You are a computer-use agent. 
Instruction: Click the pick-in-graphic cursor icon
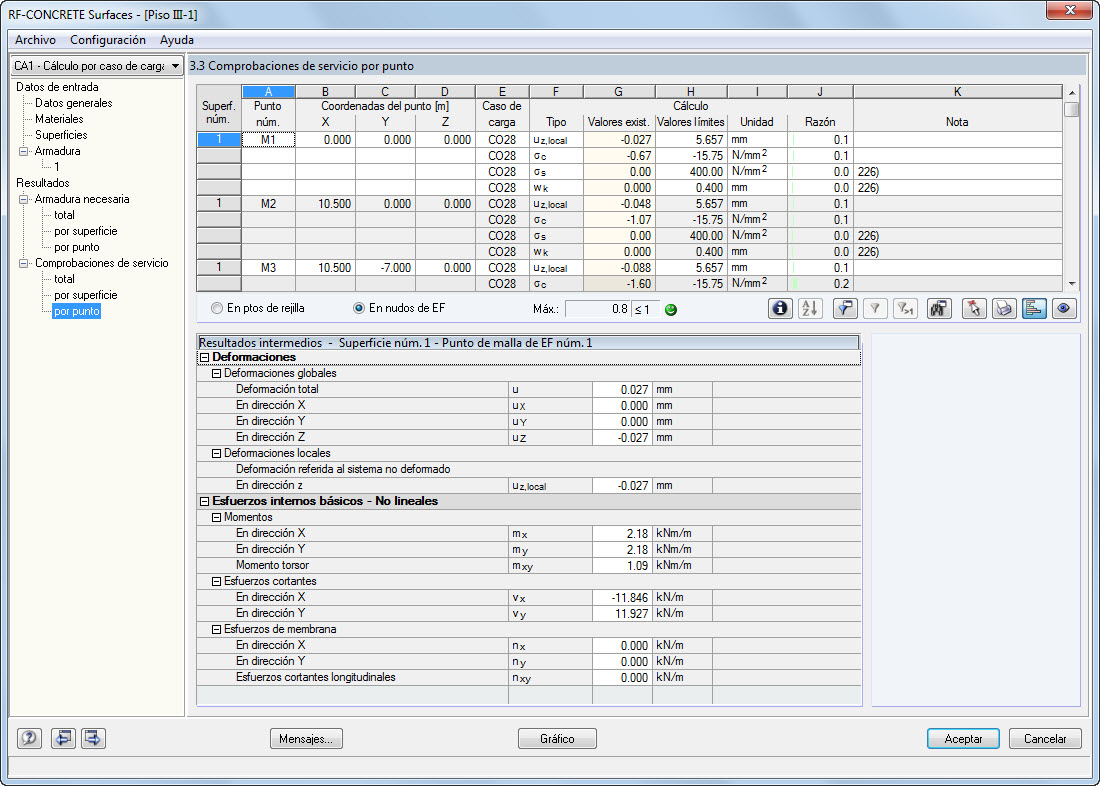pyautogui.click(x=974, y=308)
